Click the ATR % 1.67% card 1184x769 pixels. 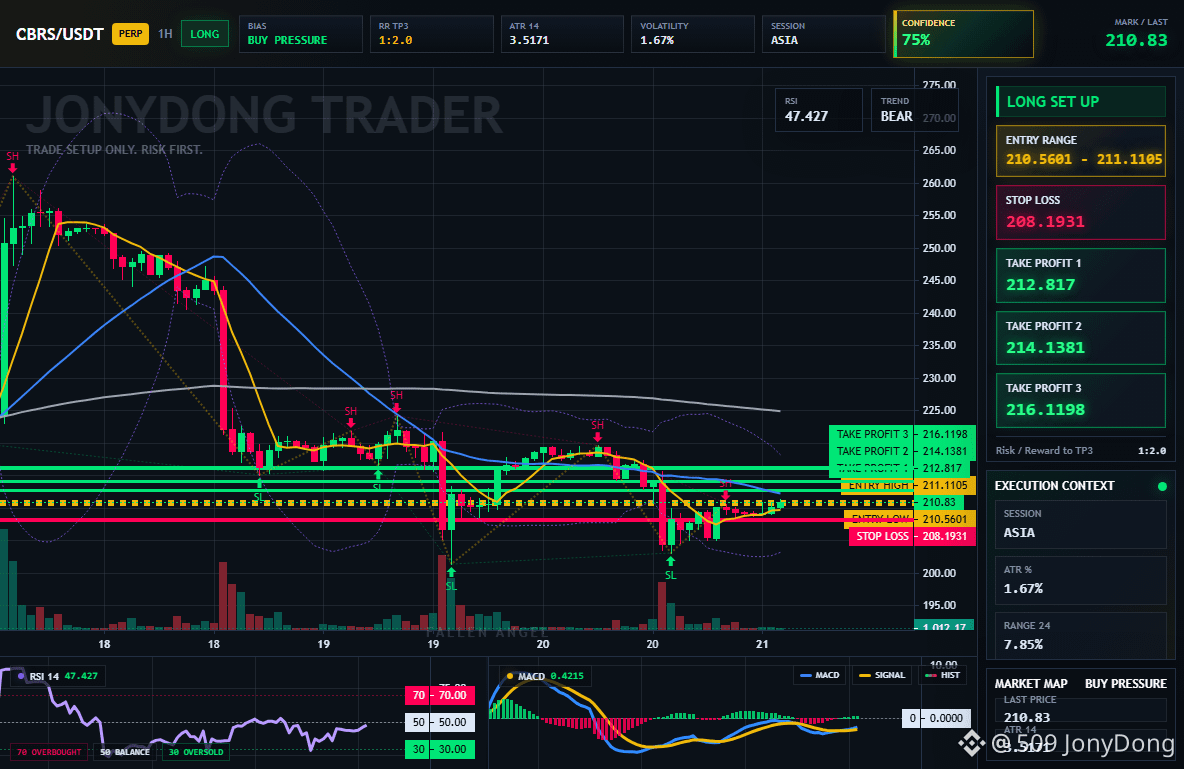tap(1081, 580)
